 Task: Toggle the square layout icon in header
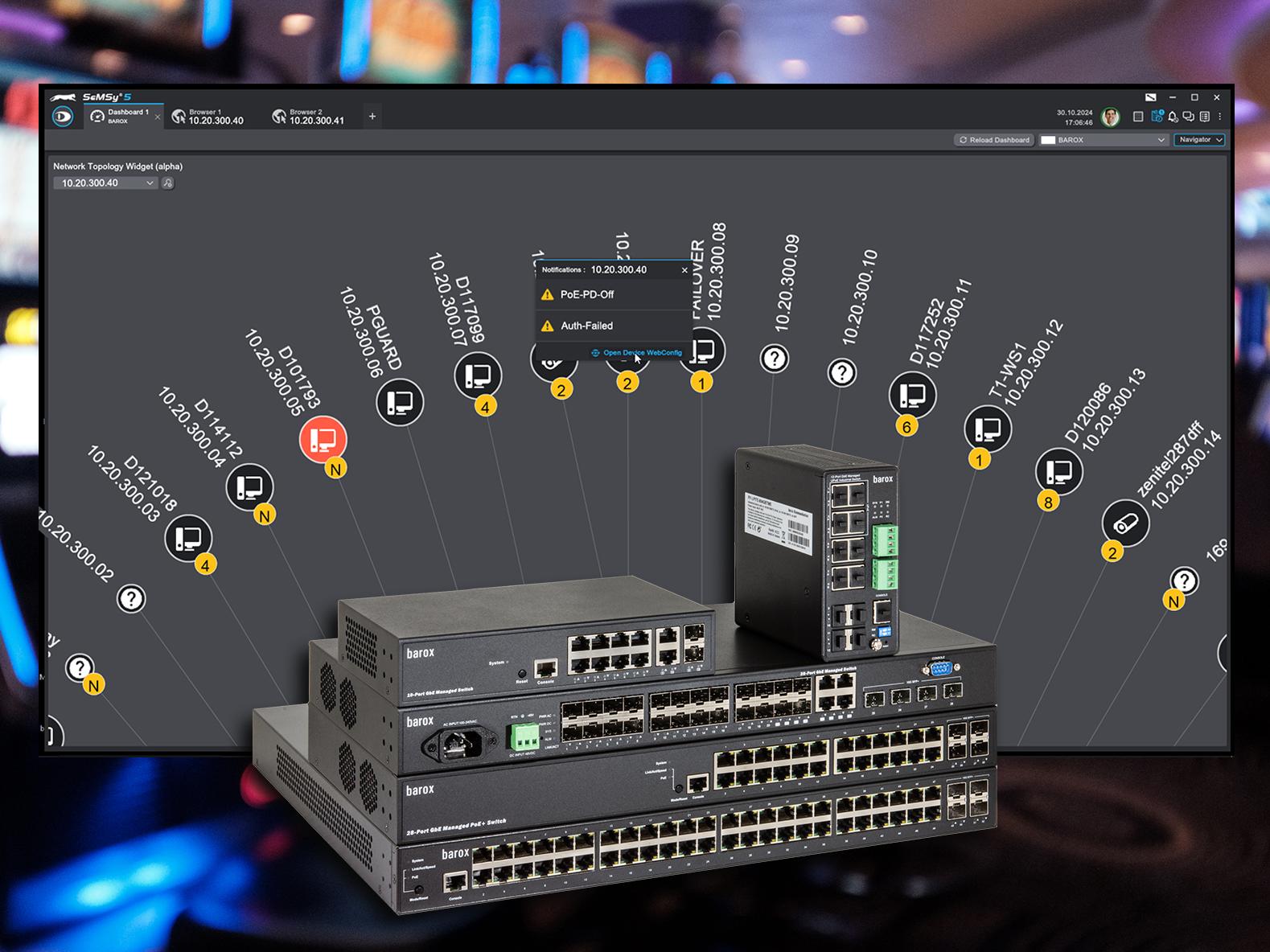pos(1138,117)
